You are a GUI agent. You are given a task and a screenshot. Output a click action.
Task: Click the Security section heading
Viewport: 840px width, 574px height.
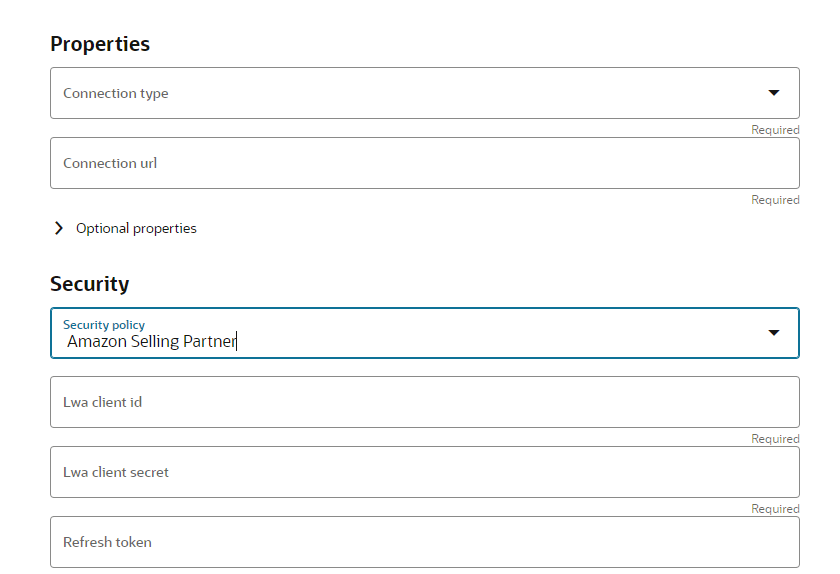click(90, 284)
